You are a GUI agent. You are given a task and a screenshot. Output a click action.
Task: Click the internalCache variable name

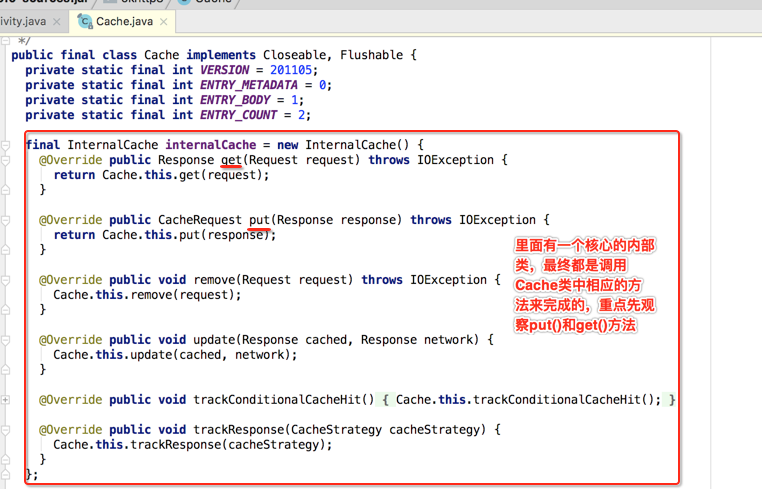click(x=210, y=145)
